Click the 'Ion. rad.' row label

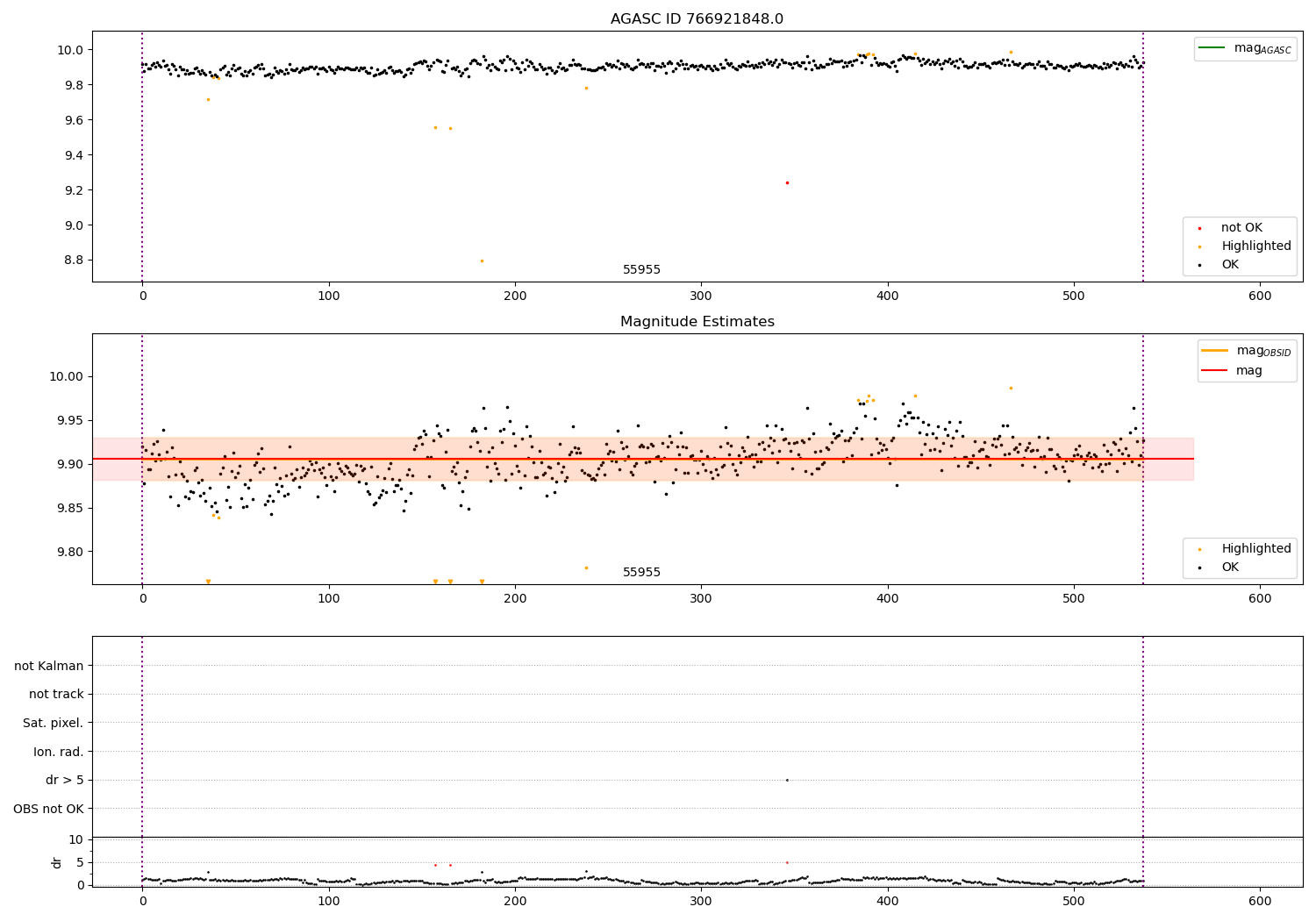click(x=59, y=752)
